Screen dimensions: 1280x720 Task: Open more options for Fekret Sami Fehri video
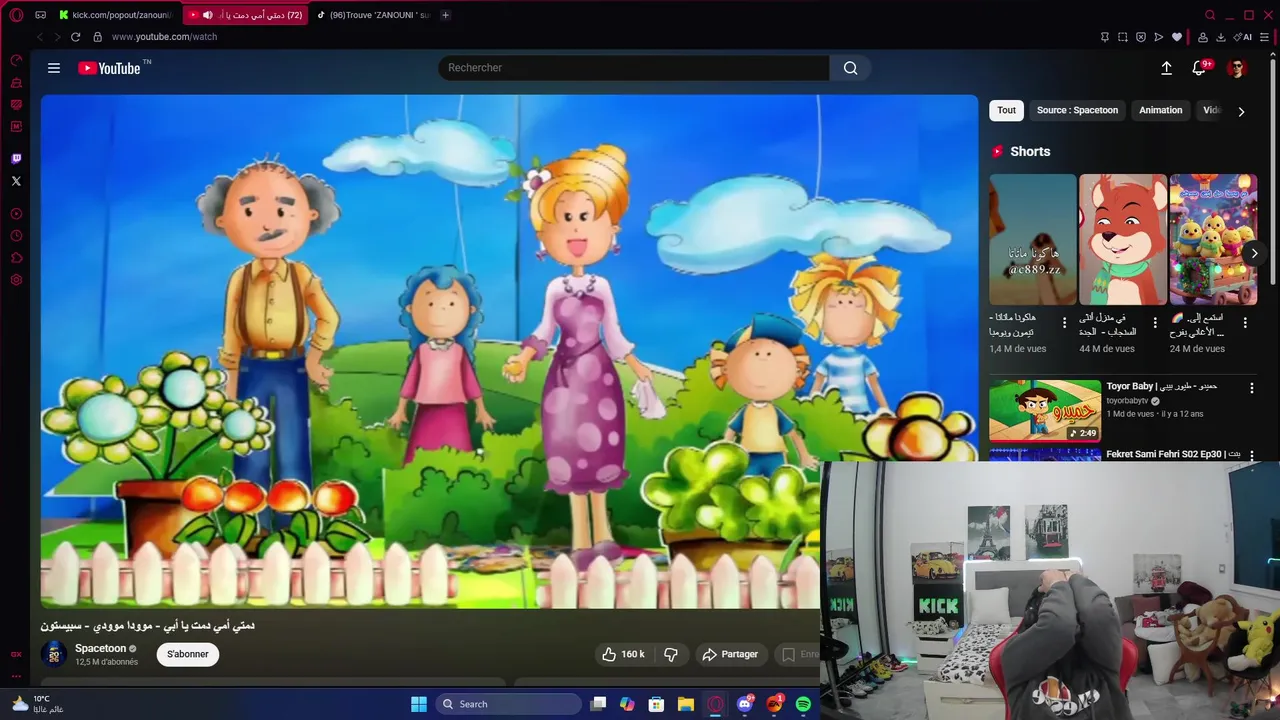point(1251,455)
